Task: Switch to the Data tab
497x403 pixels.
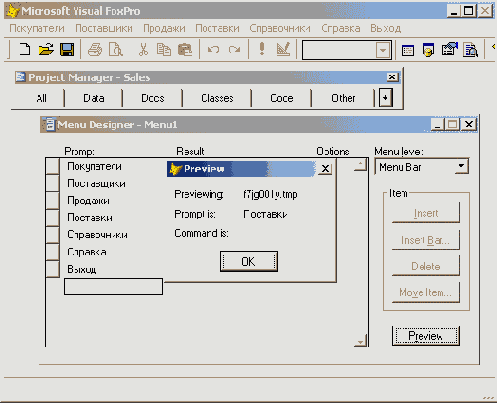Action: tap(94, 98)
